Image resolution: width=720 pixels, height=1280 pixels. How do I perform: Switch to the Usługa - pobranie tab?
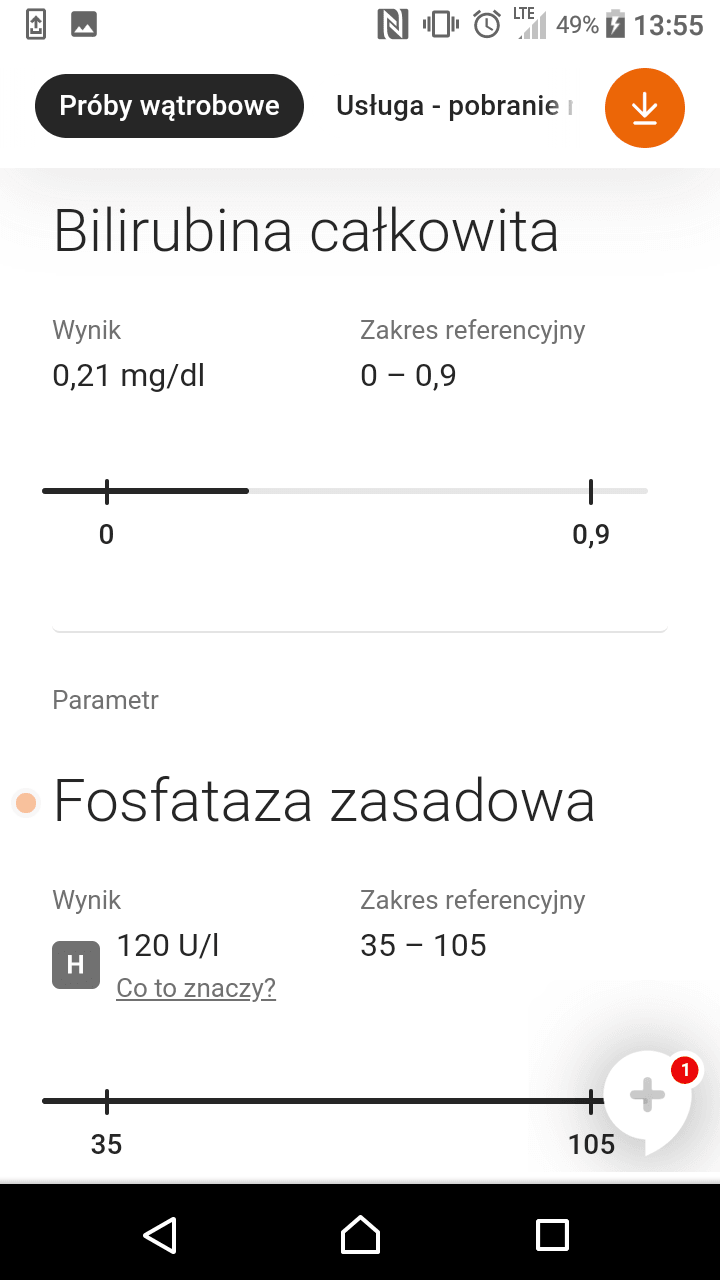455,106
